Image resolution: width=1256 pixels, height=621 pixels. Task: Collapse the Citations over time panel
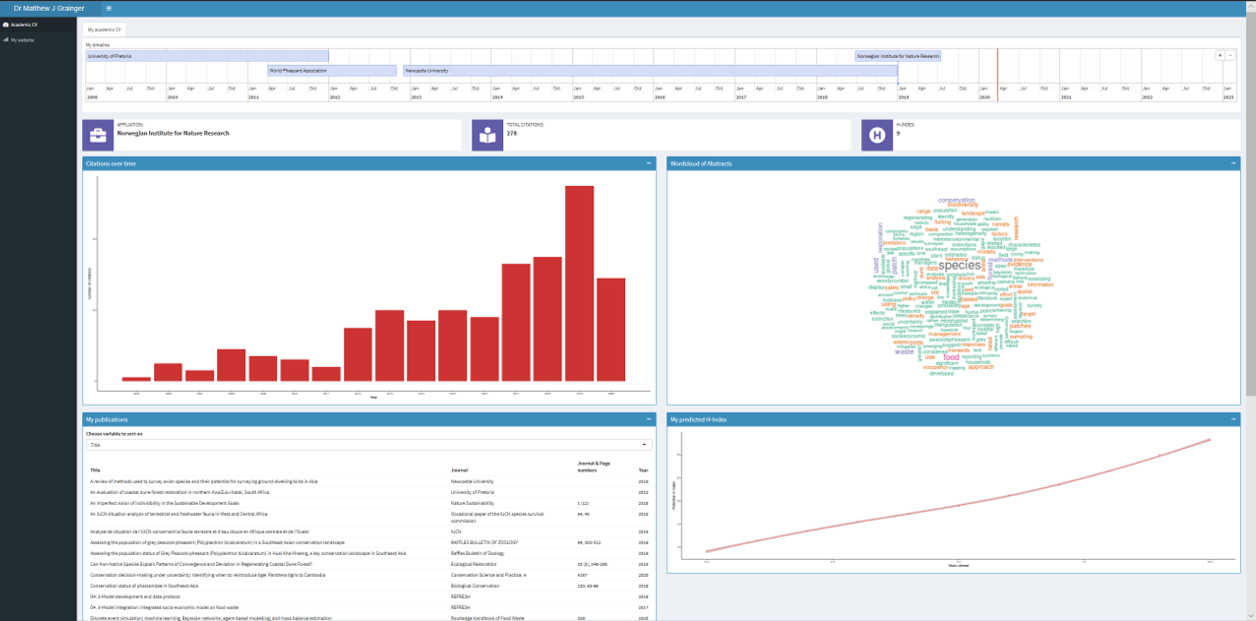[650, 163]
